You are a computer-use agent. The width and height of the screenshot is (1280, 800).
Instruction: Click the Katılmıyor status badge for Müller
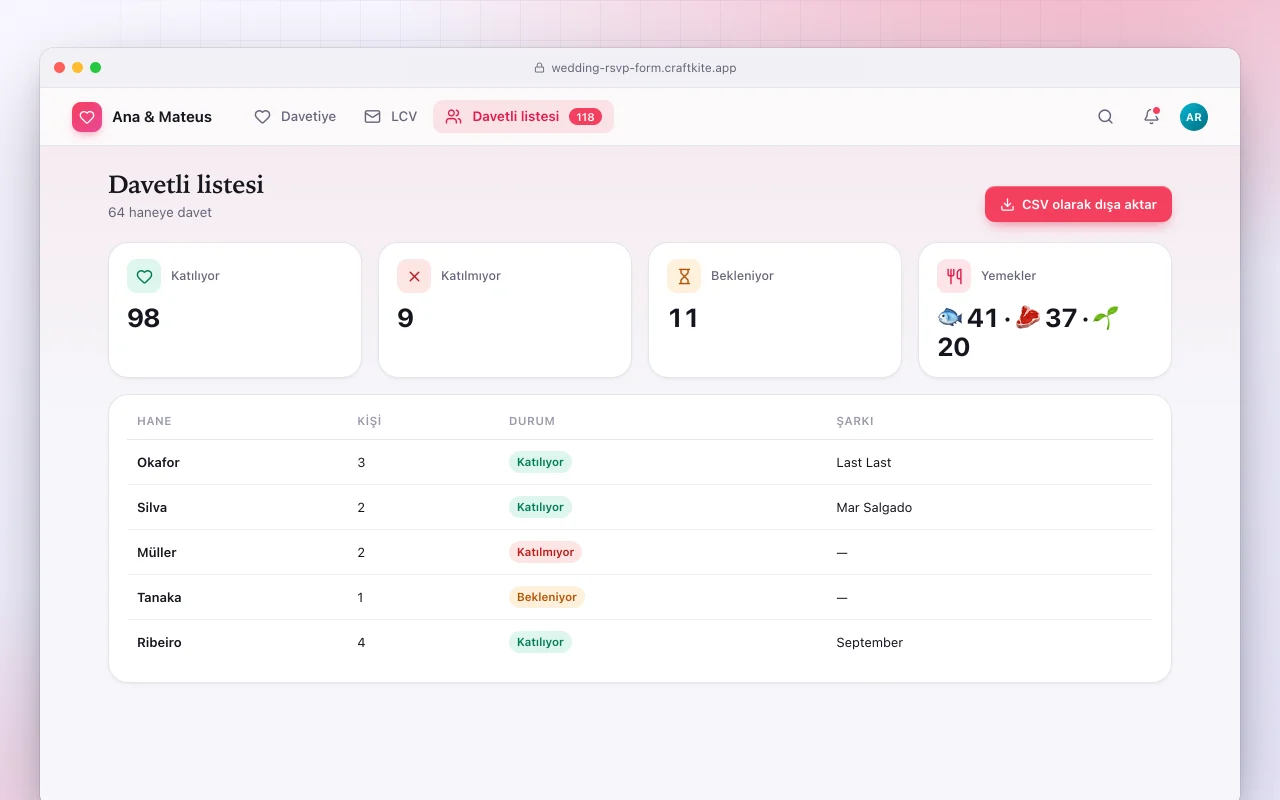pyautogui.click(x=545, y=552)
